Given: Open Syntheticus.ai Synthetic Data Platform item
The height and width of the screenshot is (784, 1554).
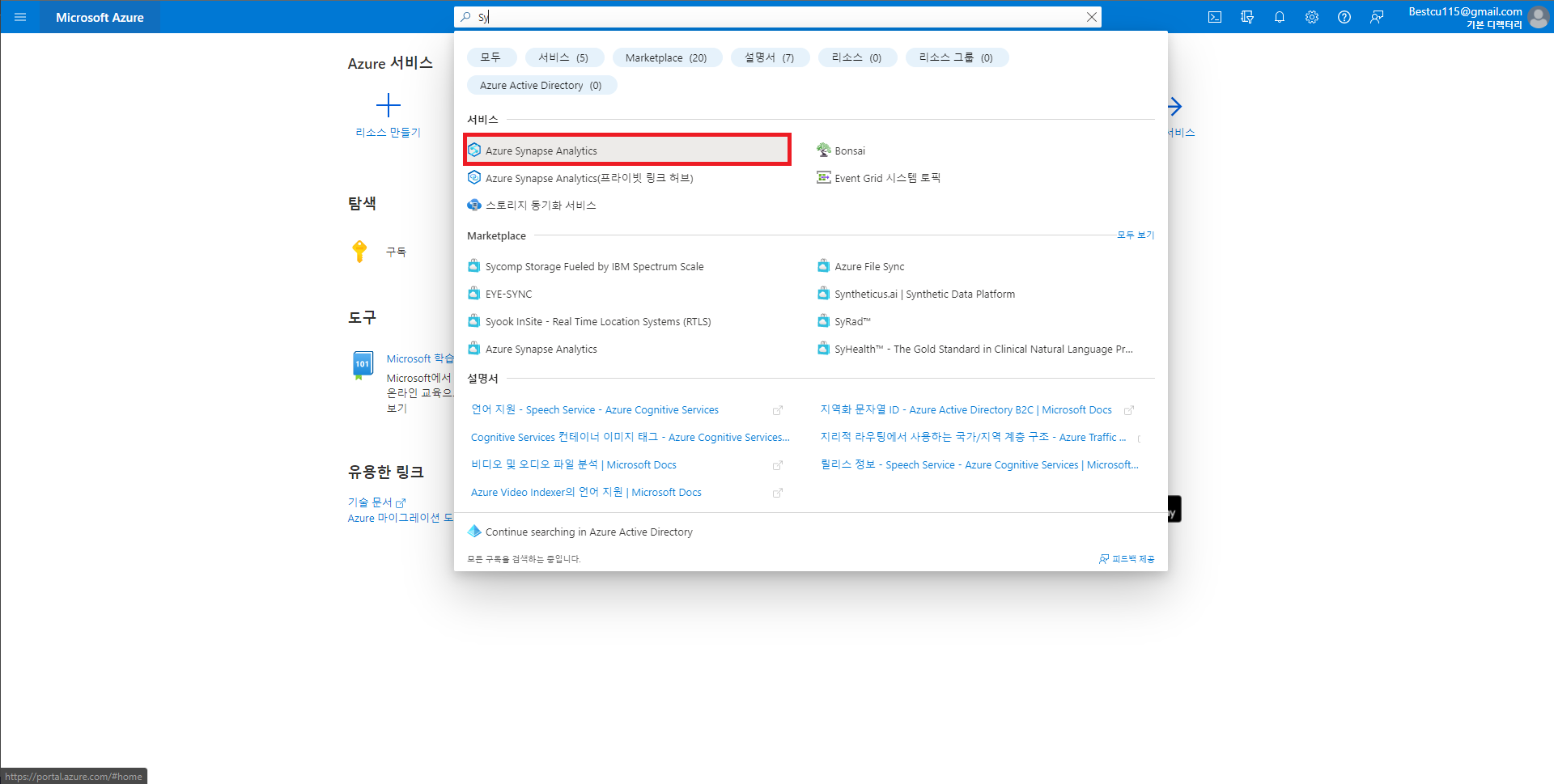Looking at the screenshot, I should pos(924,295).
